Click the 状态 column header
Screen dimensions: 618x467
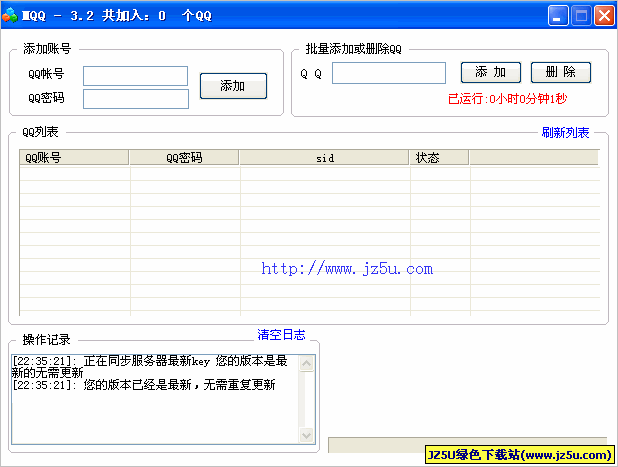[439, 158]
